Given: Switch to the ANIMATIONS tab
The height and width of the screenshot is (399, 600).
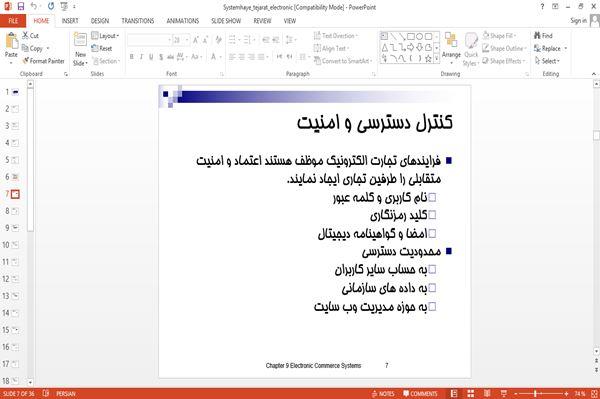Looking at the screenshot, I should pos(183,21).
